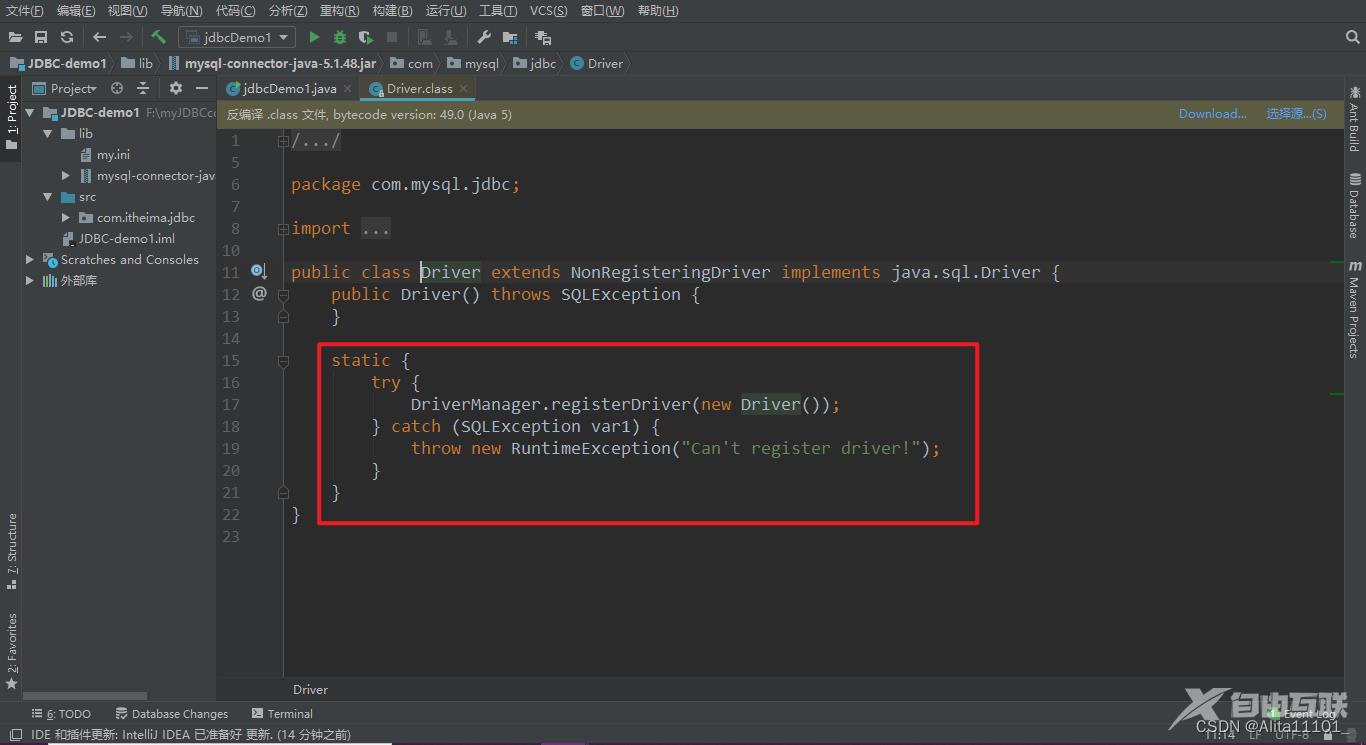Open the 窗口(W) menu
Screen dimensions: 1366x745
pyautogui.click(x=602, y=11)
